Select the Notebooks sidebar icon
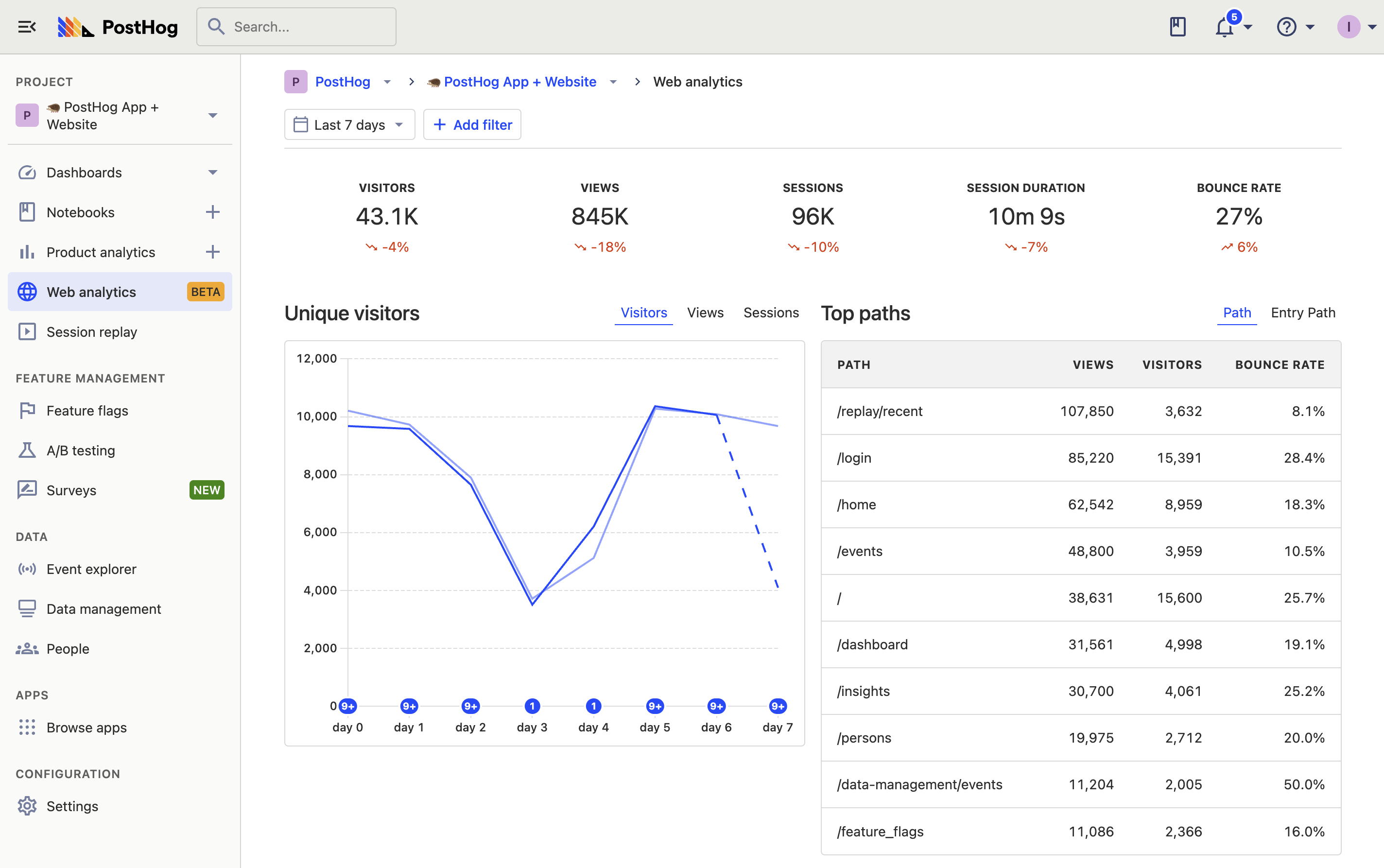 pyautogui.click(x=27, y=212)
